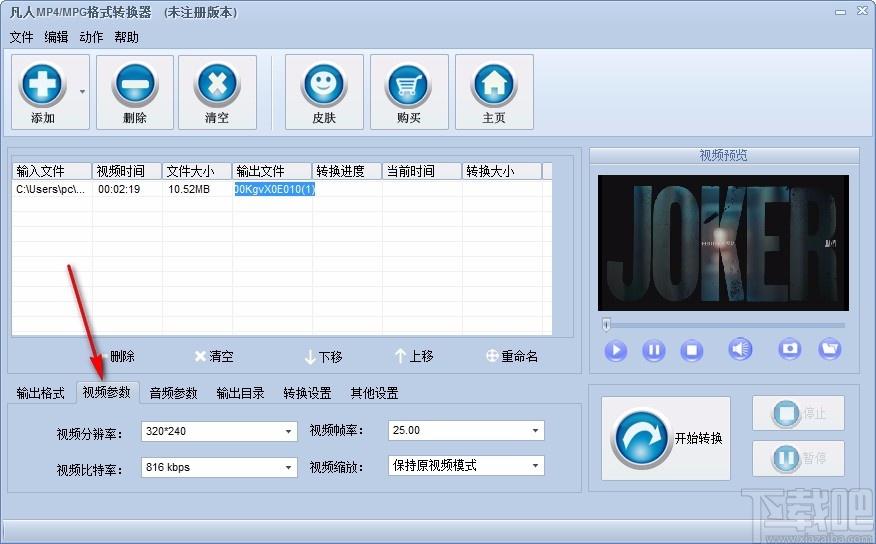Click the 清空 X toolbar icon
This screenshot has height=544, width=876.
217,84
